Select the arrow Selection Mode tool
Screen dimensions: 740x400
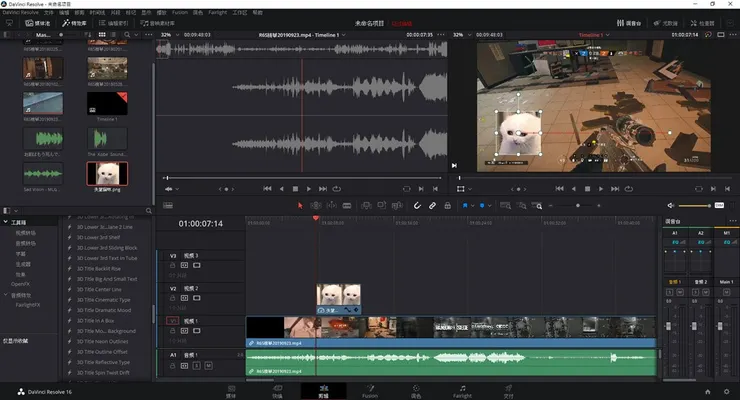click(x=301, y=205)
